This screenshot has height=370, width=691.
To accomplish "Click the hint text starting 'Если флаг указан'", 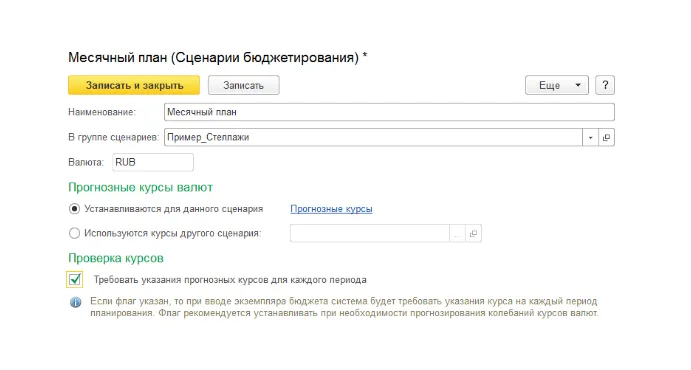I will (344, 307).
